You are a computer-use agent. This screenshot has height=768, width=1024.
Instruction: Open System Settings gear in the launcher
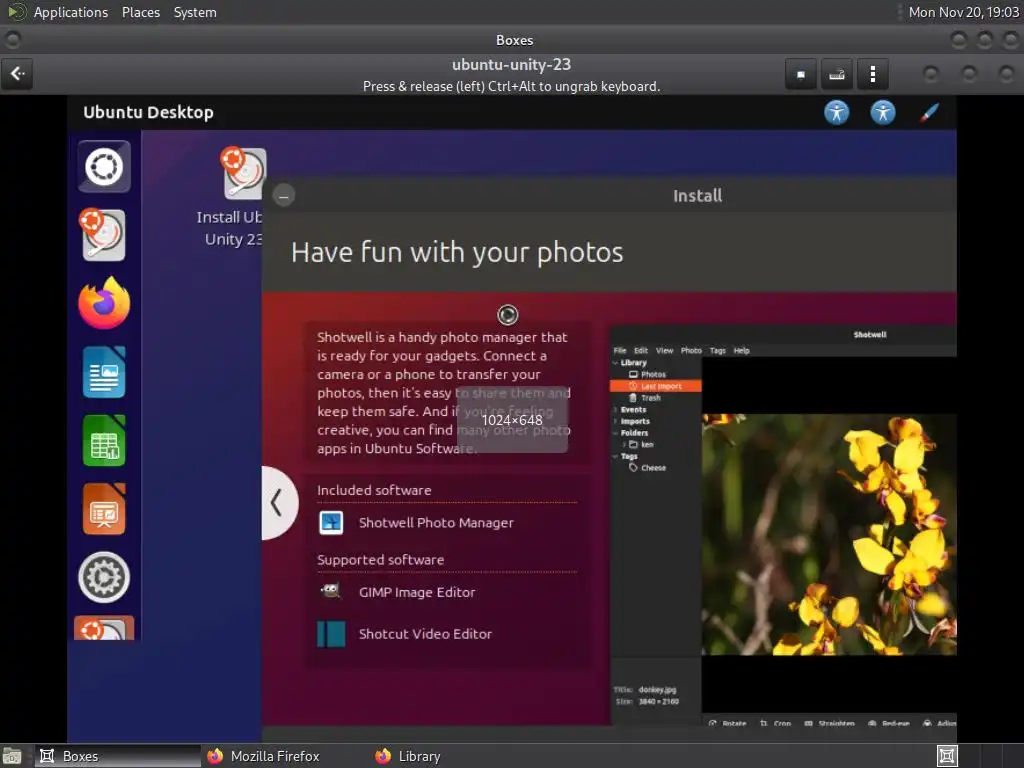pos(104,577)
